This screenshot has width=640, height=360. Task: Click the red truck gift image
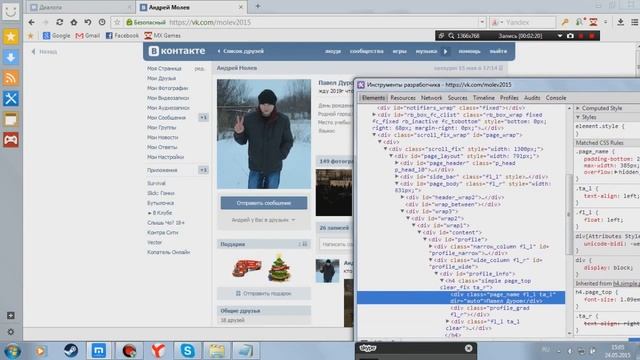(247, 269)
